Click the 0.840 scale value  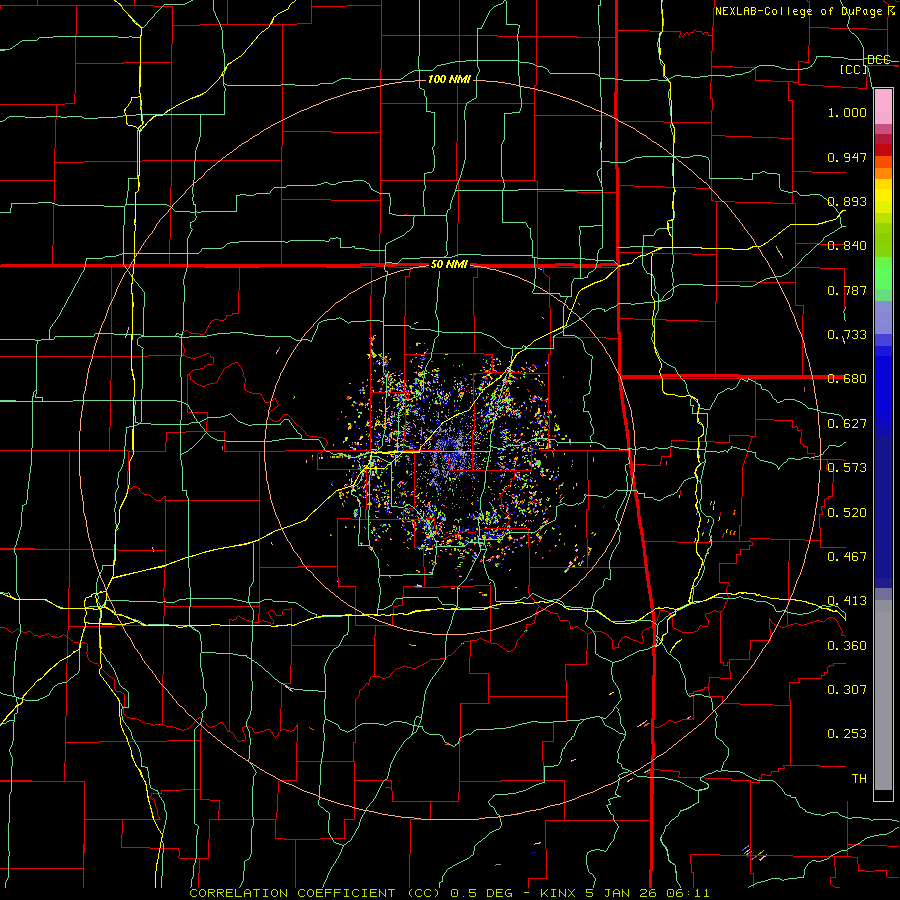click(x=847, y=246)
